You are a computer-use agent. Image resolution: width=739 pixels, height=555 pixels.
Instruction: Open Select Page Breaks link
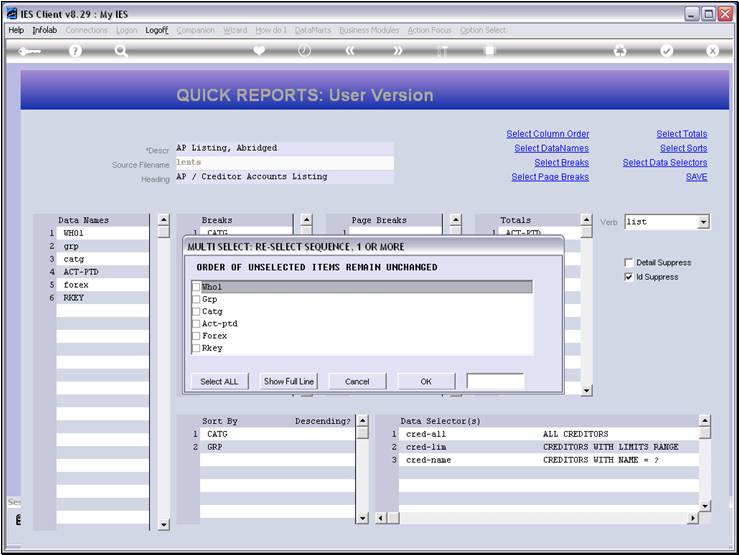[x=550, y=177]
